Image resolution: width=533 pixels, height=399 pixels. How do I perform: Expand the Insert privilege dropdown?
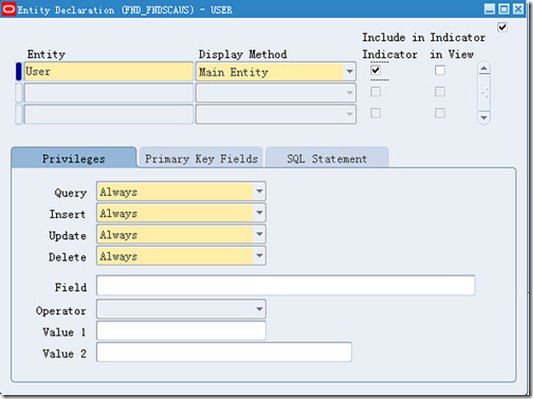[259, 213]
